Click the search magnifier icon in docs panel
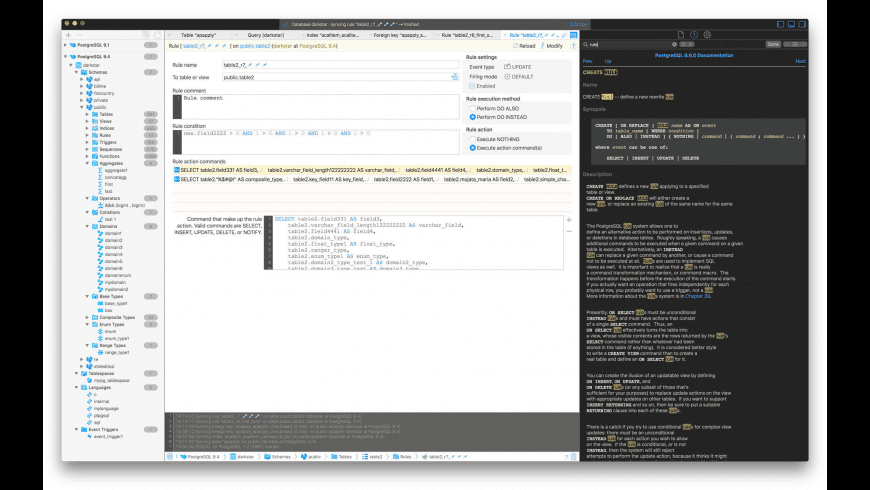Image resolution: width=870 pixels, height=490 pixels. click(x=586, y=44)
